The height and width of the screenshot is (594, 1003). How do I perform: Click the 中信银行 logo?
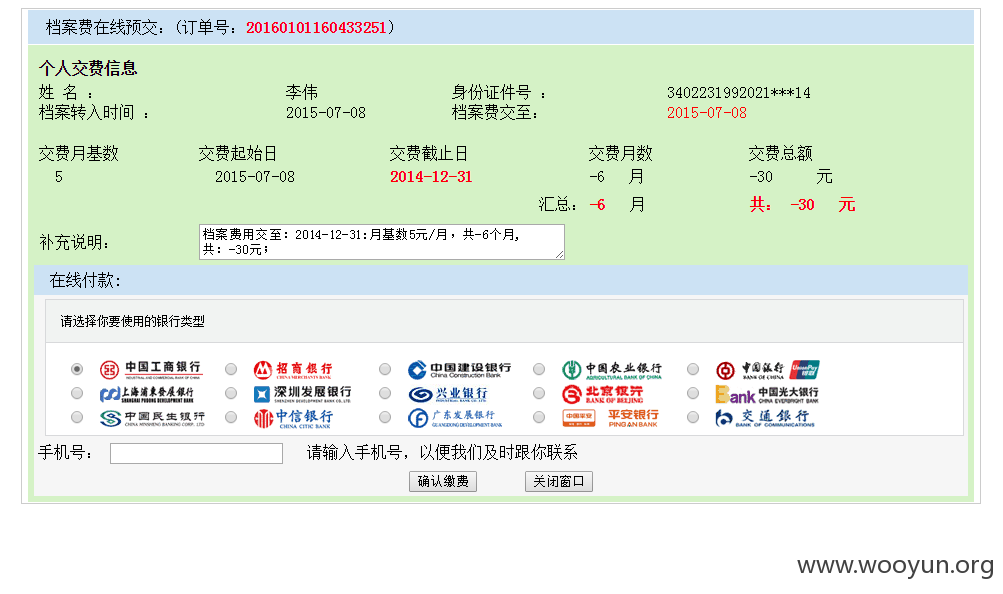(x=293, y=418)
